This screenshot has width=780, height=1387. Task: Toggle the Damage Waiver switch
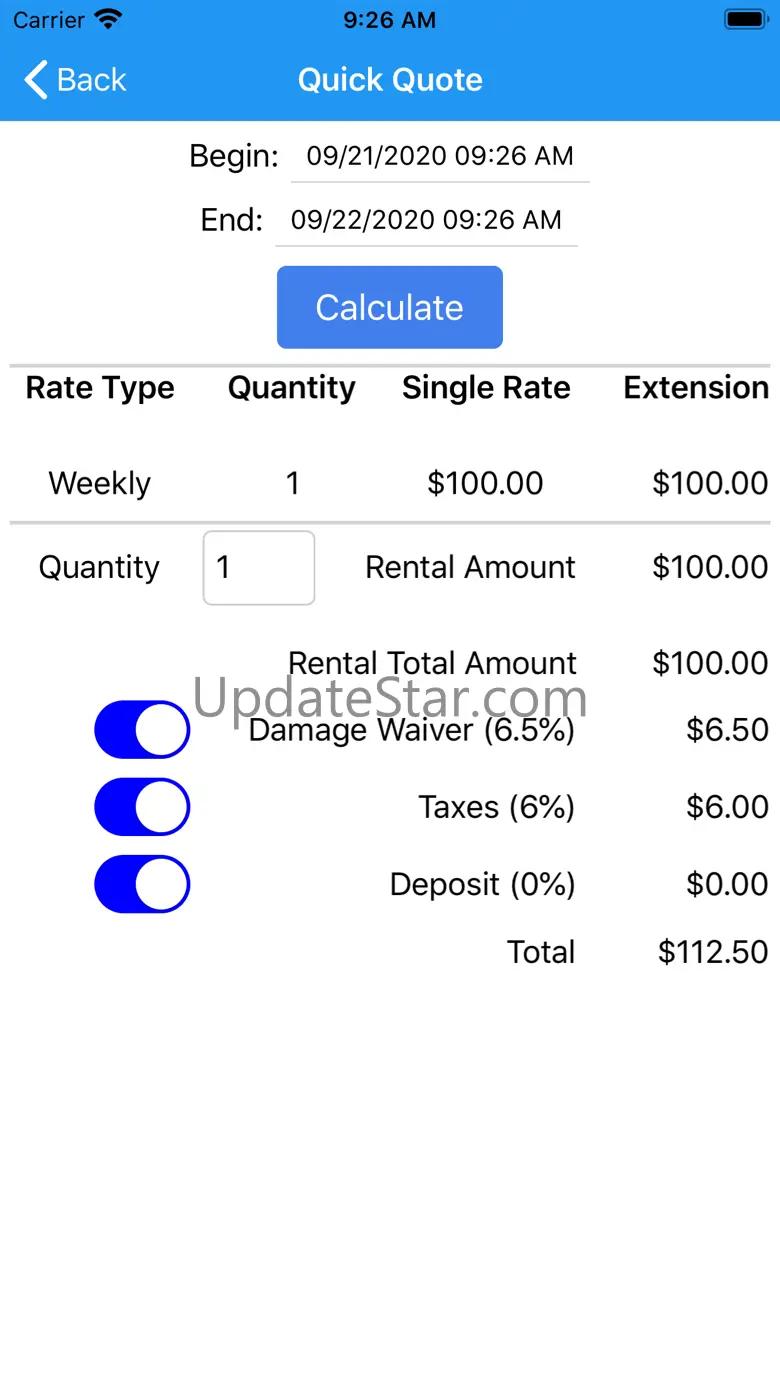[142, 729]
